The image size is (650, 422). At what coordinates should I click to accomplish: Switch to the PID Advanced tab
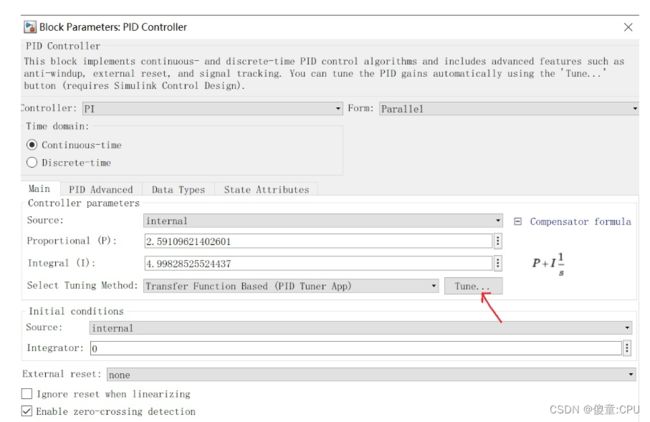[x=101, y=189]
